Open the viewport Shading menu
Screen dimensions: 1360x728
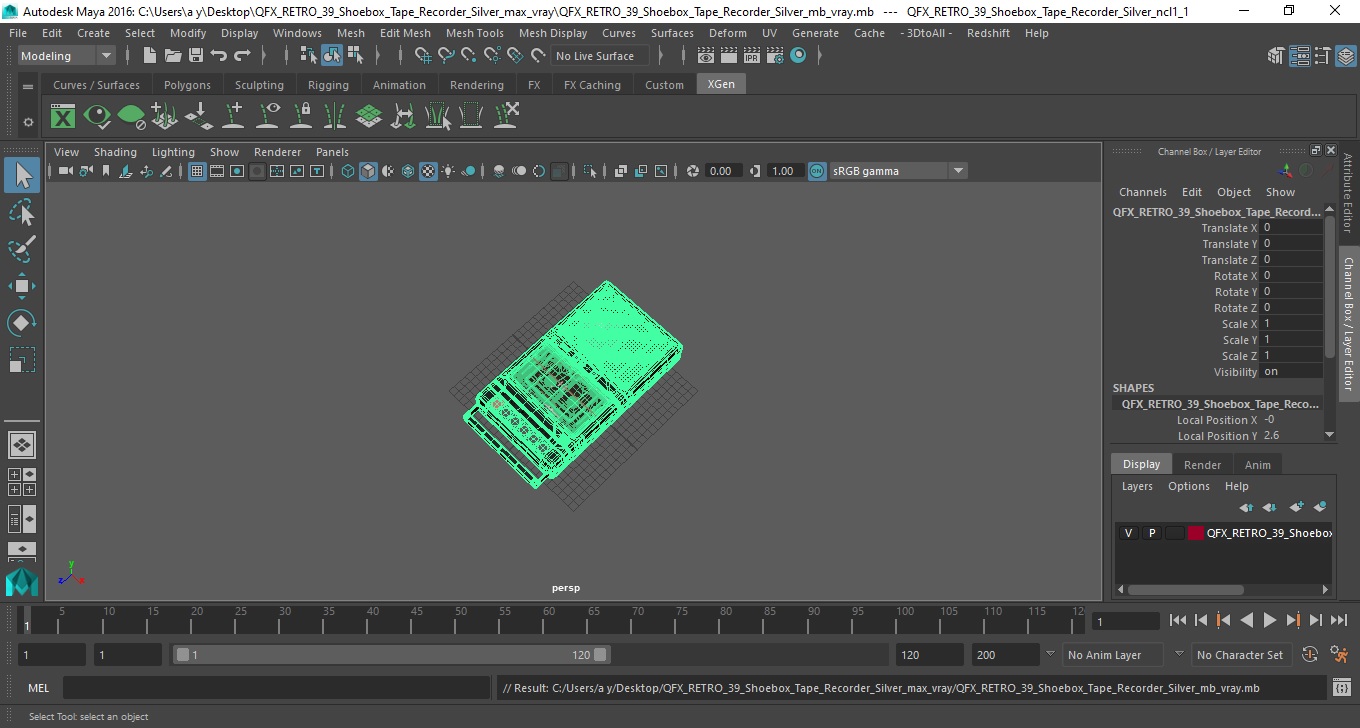tap(115, 152)
